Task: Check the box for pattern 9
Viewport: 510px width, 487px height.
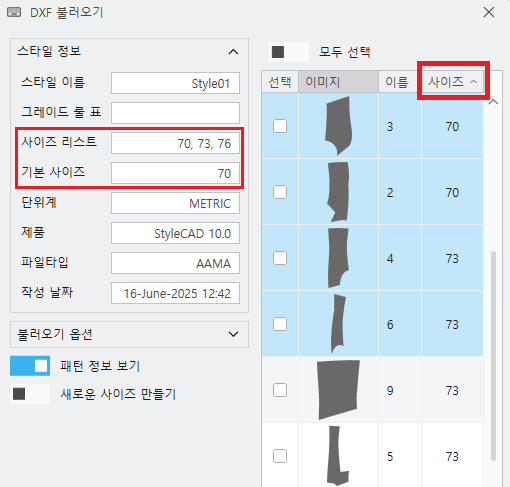Action: point(280,390)
